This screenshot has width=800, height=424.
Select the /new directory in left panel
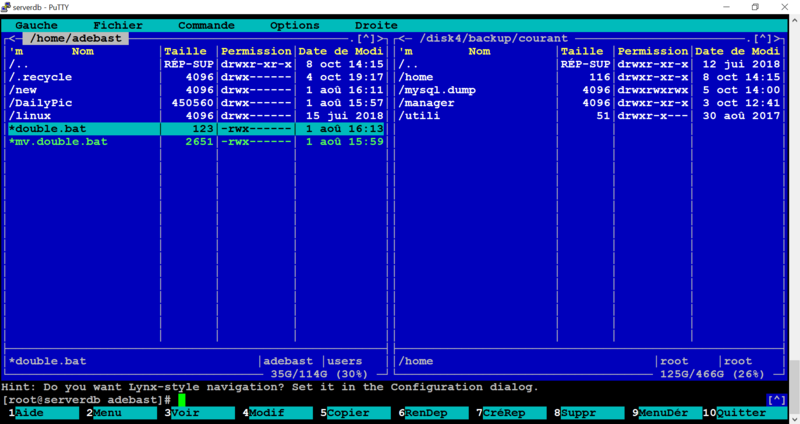click(x=196, y=90)
